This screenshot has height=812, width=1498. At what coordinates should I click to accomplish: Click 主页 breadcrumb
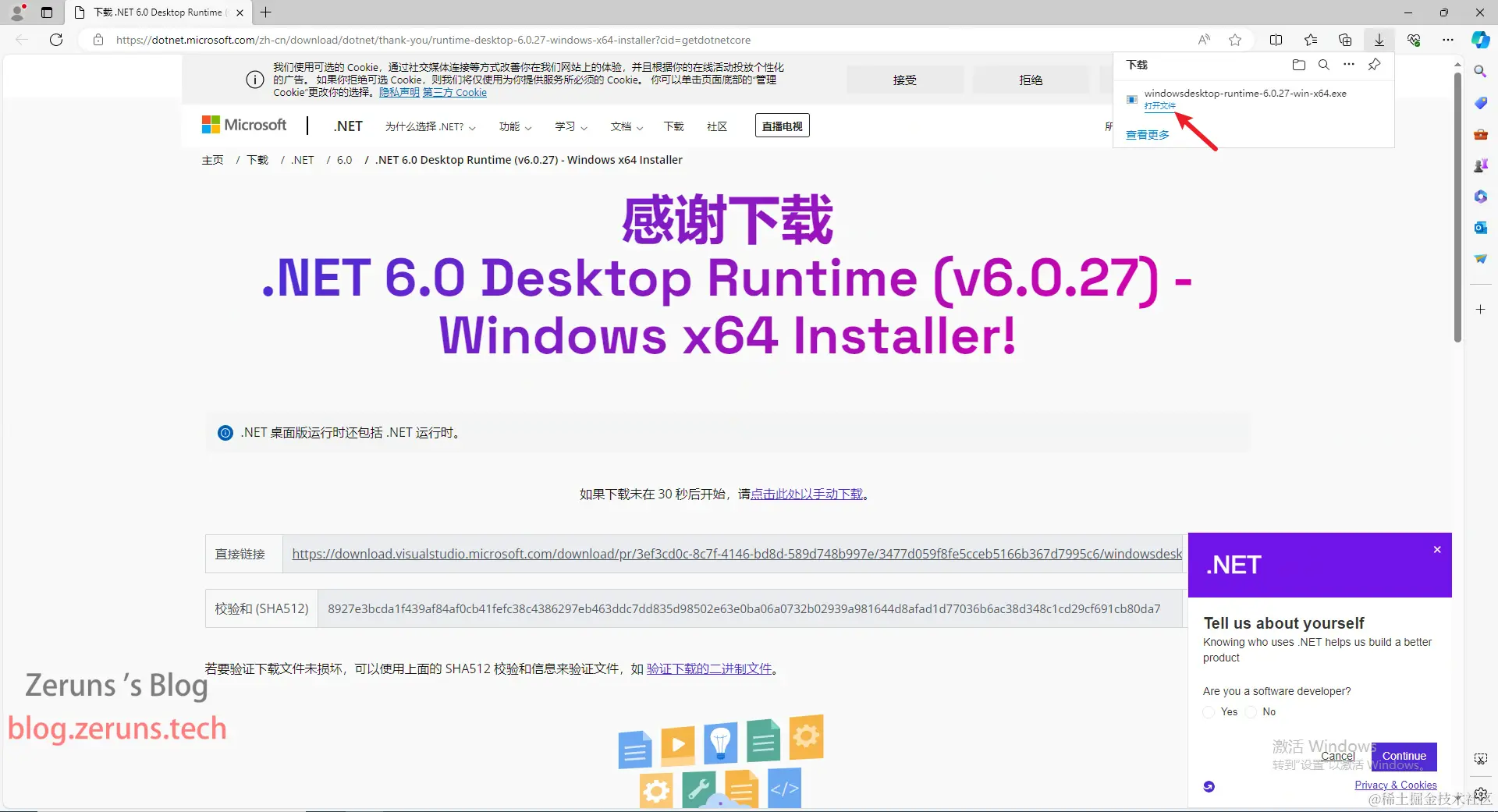tap(212, 160)
